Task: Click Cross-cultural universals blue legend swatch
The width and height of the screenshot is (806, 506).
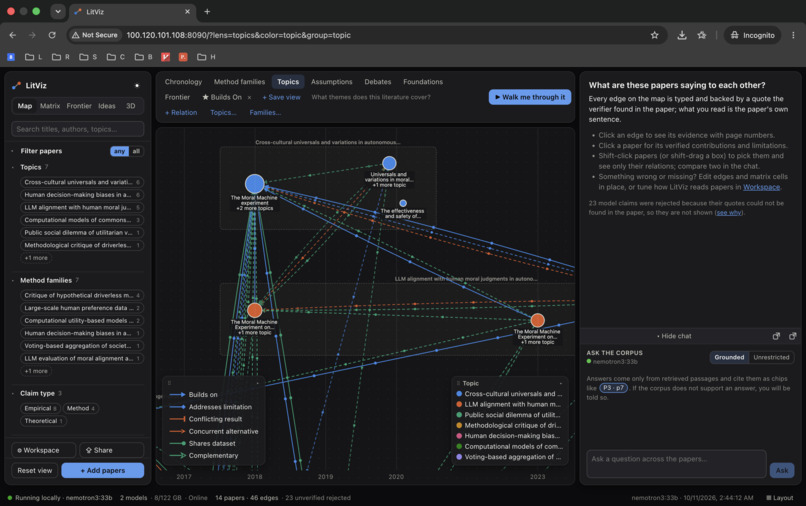Action: tap(459, 394)
